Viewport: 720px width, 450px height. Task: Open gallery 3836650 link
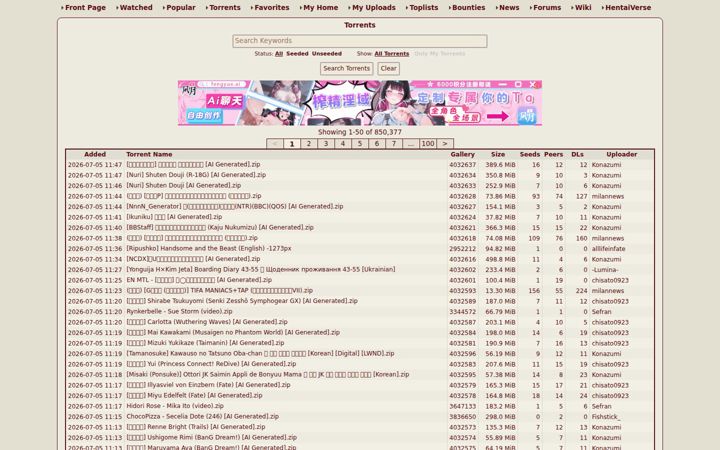pos(462,416)
